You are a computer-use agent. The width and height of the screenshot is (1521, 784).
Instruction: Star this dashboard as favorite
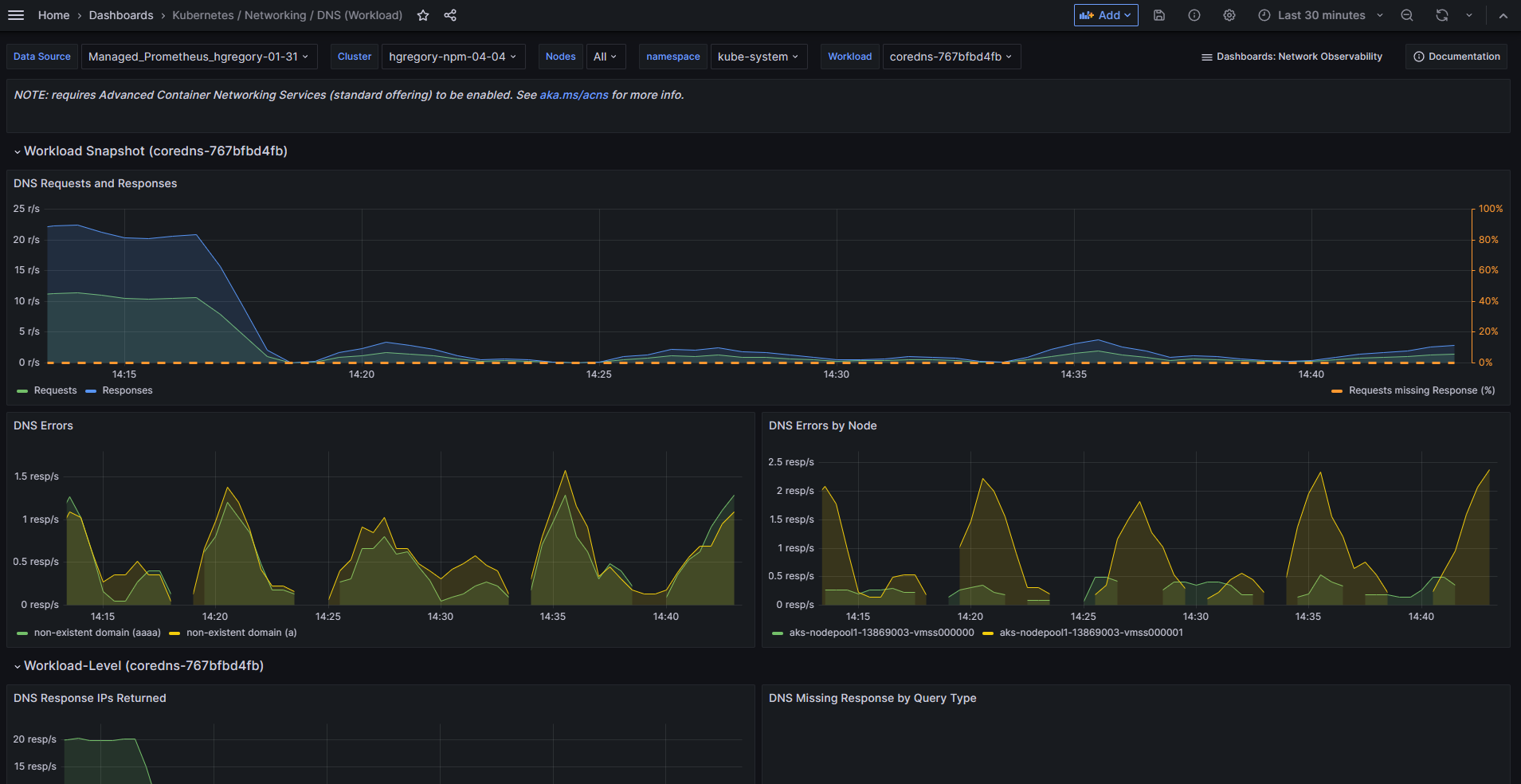point(423,15)
